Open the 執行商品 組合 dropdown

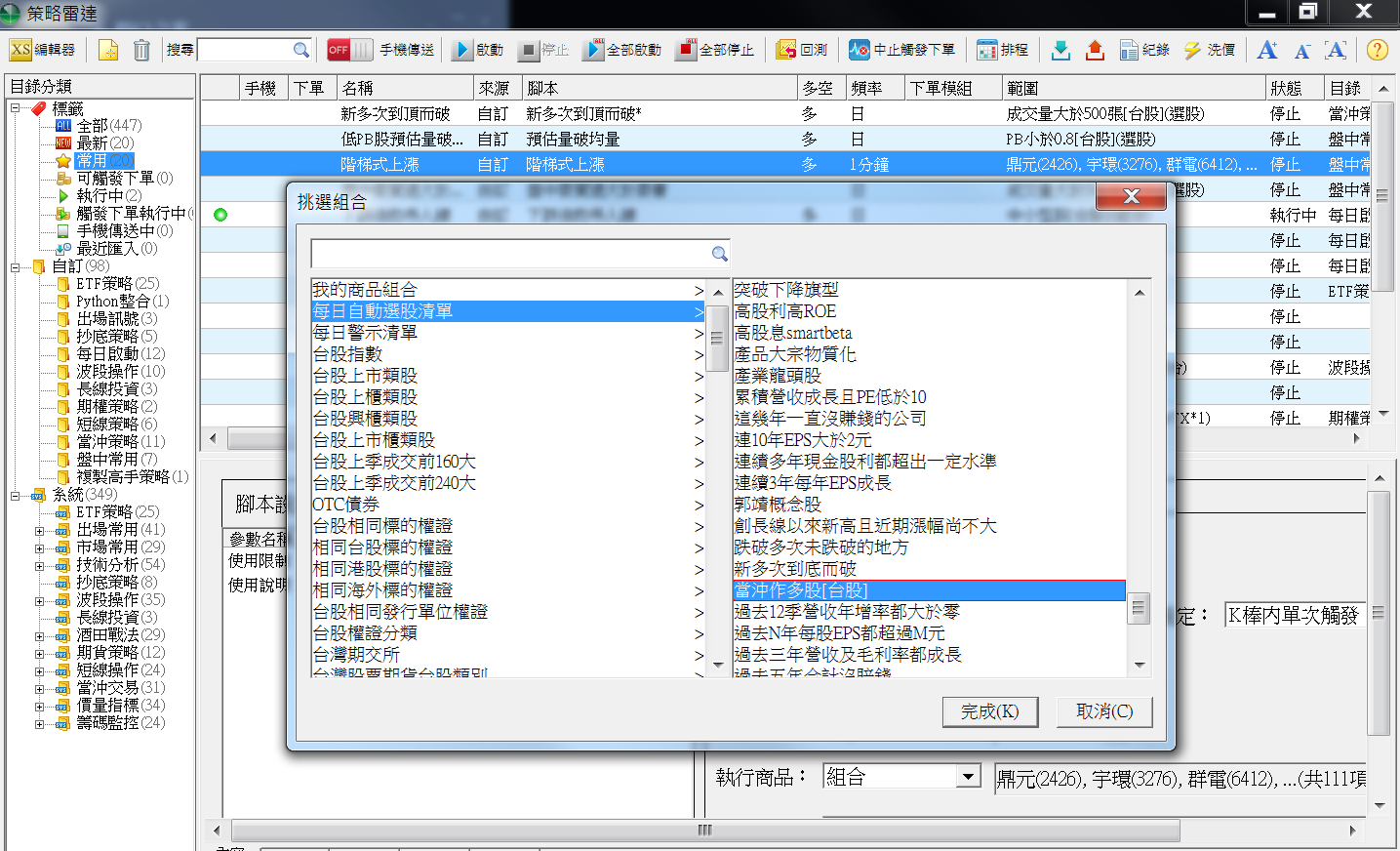(968, 777)
